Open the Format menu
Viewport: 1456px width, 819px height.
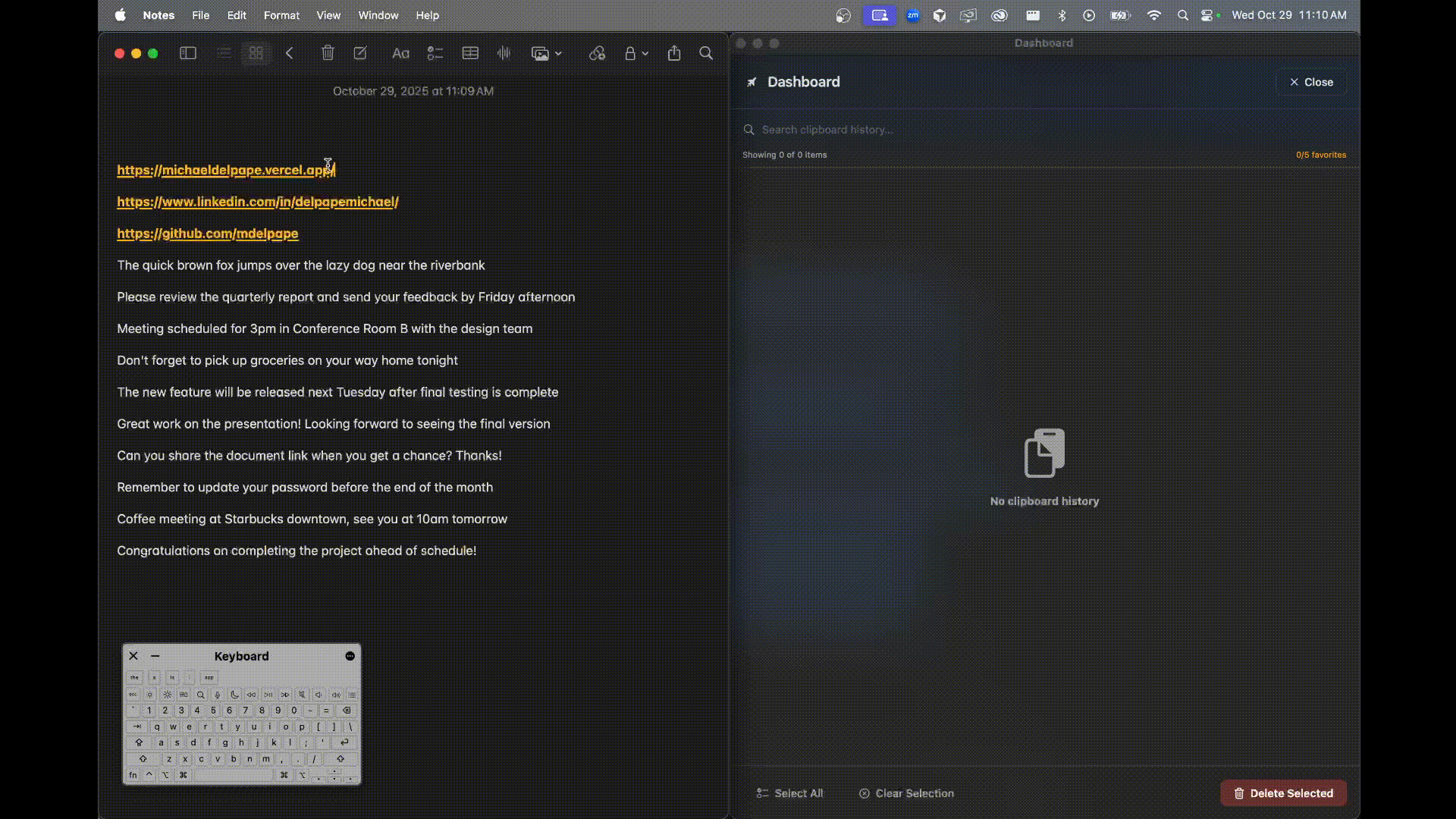[x=281, y=15]
